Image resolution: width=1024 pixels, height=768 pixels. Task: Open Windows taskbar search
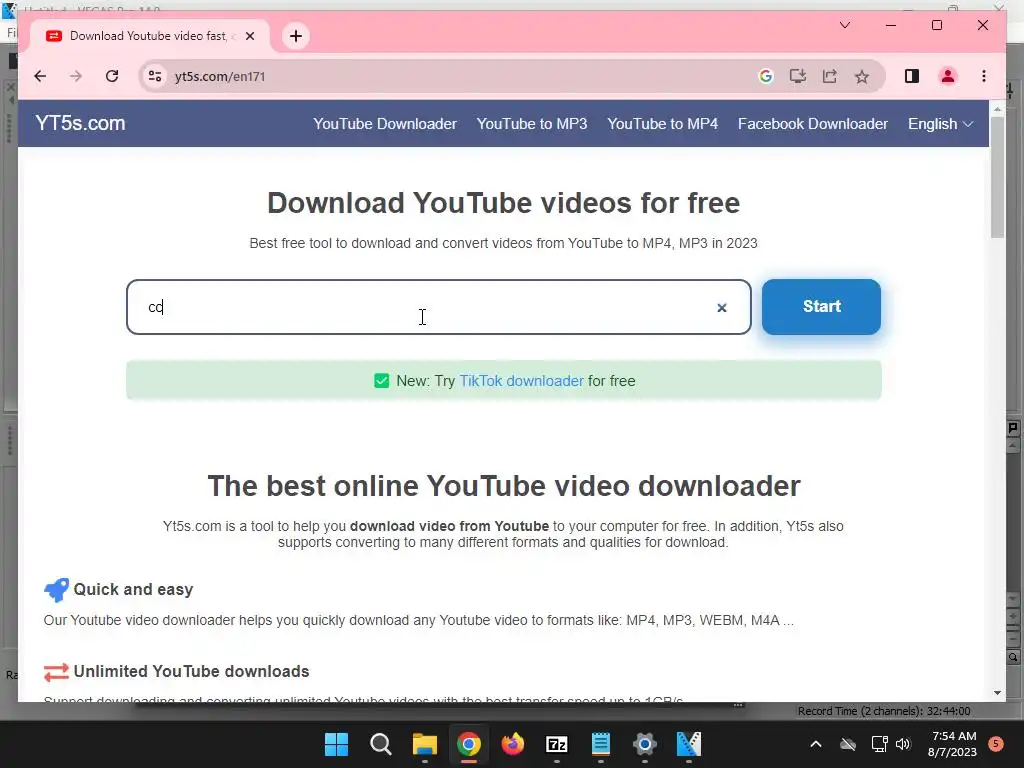[381, 744]
